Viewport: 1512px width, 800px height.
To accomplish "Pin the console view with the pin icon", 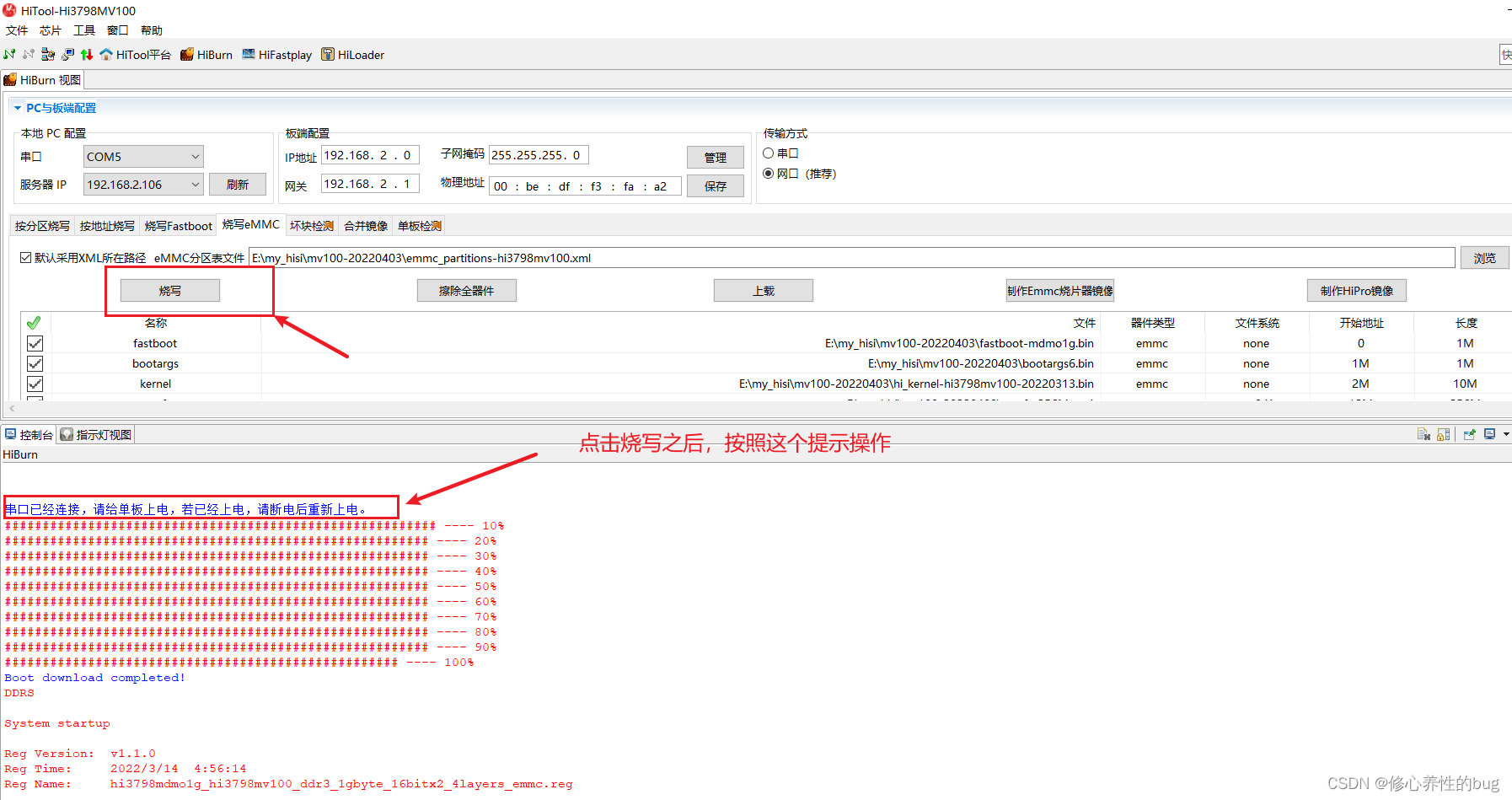I will [1469, 434].
